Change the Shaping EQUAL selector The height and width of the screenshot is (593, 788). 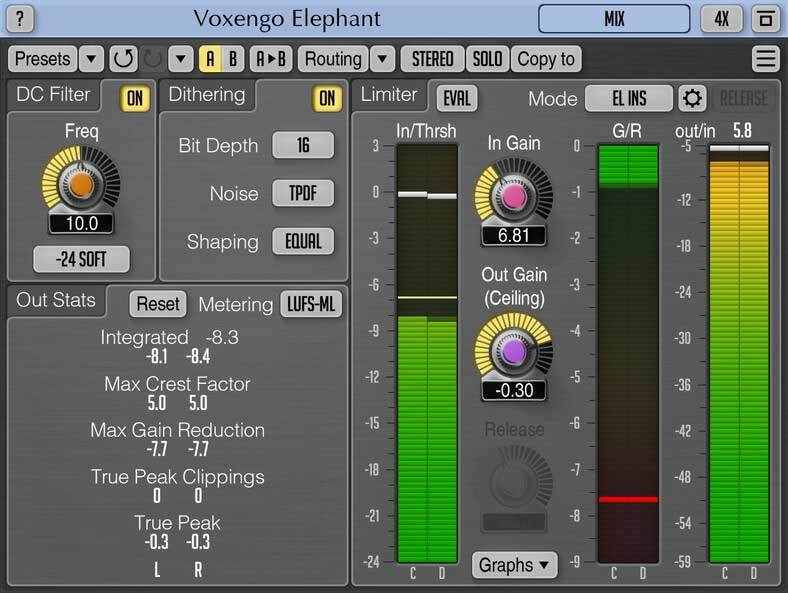point(303,241)
